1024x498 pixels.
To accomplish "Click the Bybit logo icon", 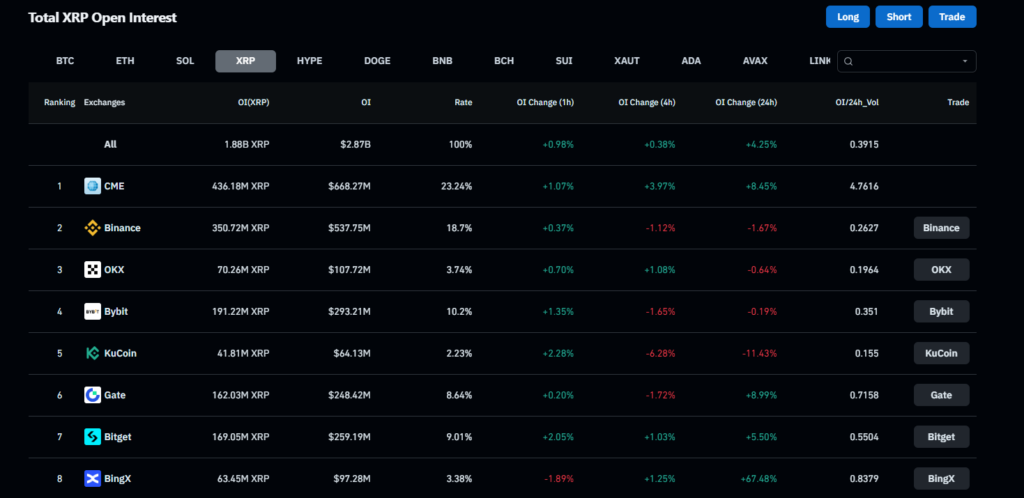I will coord(93,311).
